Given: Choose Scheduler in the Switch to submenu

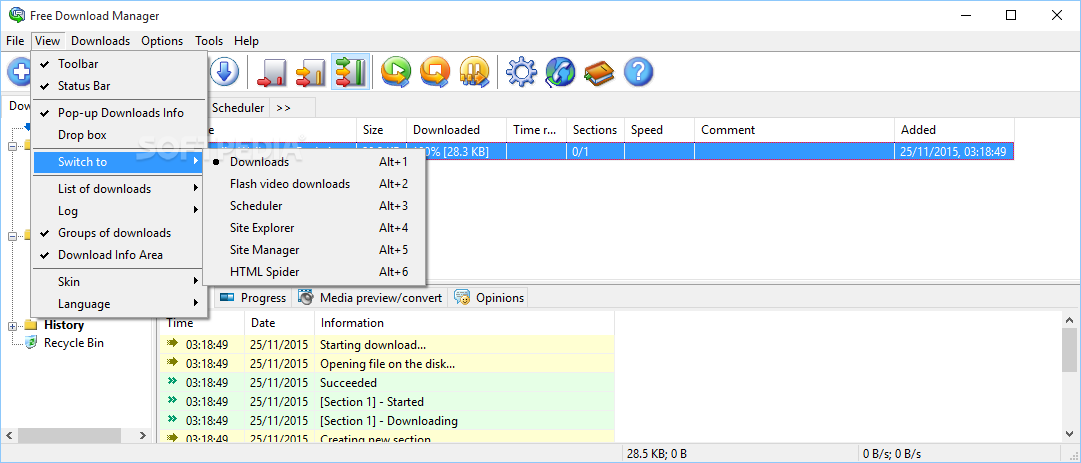Looking at the screenshot, I should pos(314,206).
